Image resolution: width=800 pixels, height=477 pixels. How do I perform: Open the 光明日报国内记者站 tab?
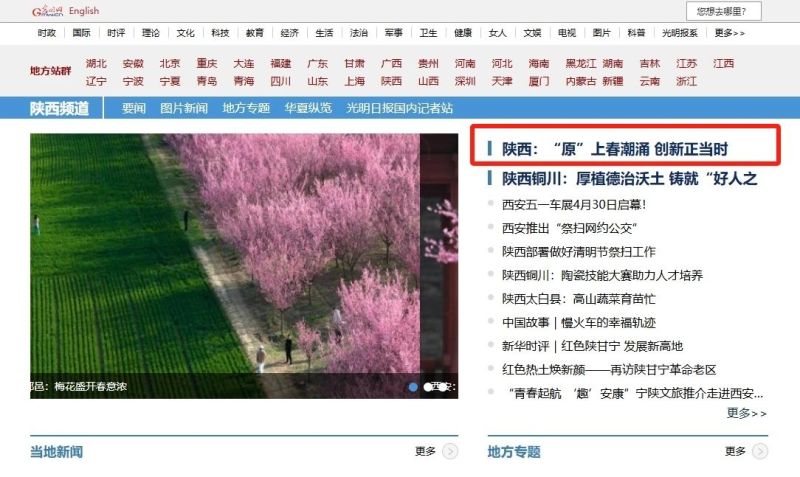coord(399,108)
